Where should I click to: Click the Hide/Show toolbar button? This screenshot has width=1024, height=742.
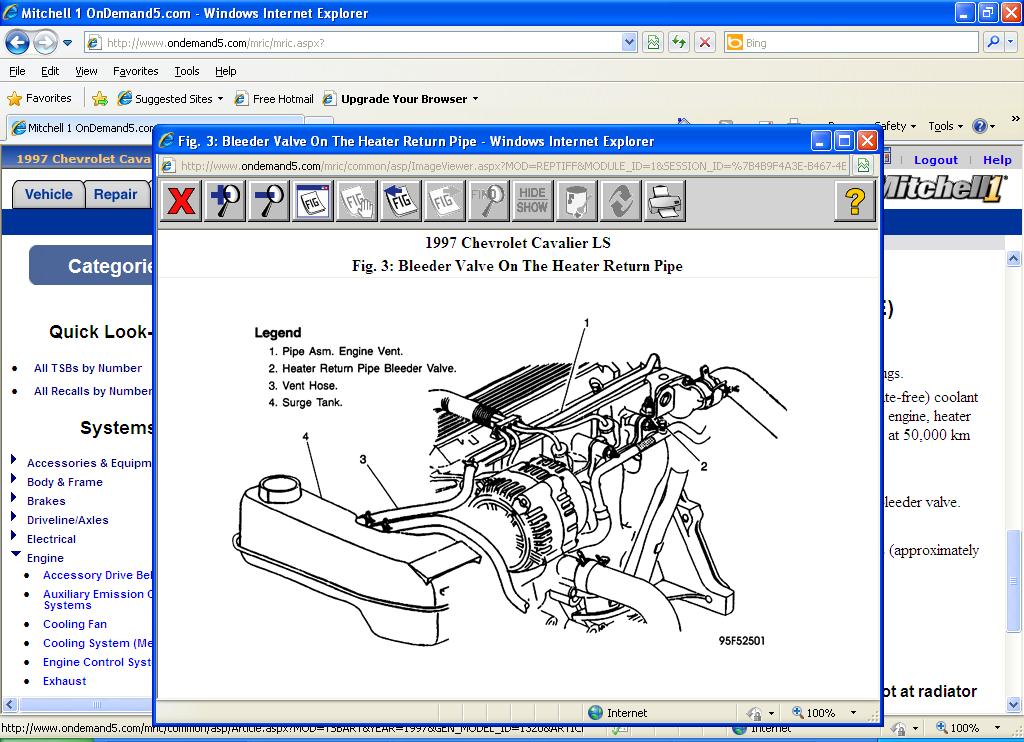(x=532, y=201)
